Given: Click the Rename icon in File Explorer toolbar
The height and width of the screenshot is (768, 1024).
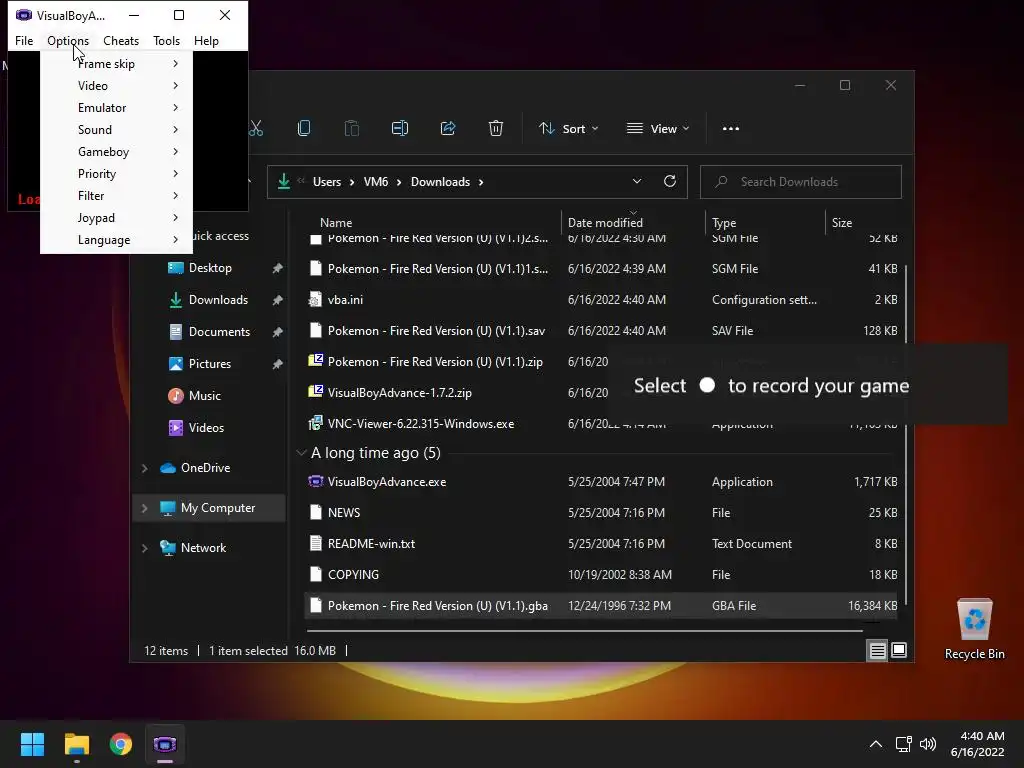Looking at the screenshot, I should tap(400, 129).
